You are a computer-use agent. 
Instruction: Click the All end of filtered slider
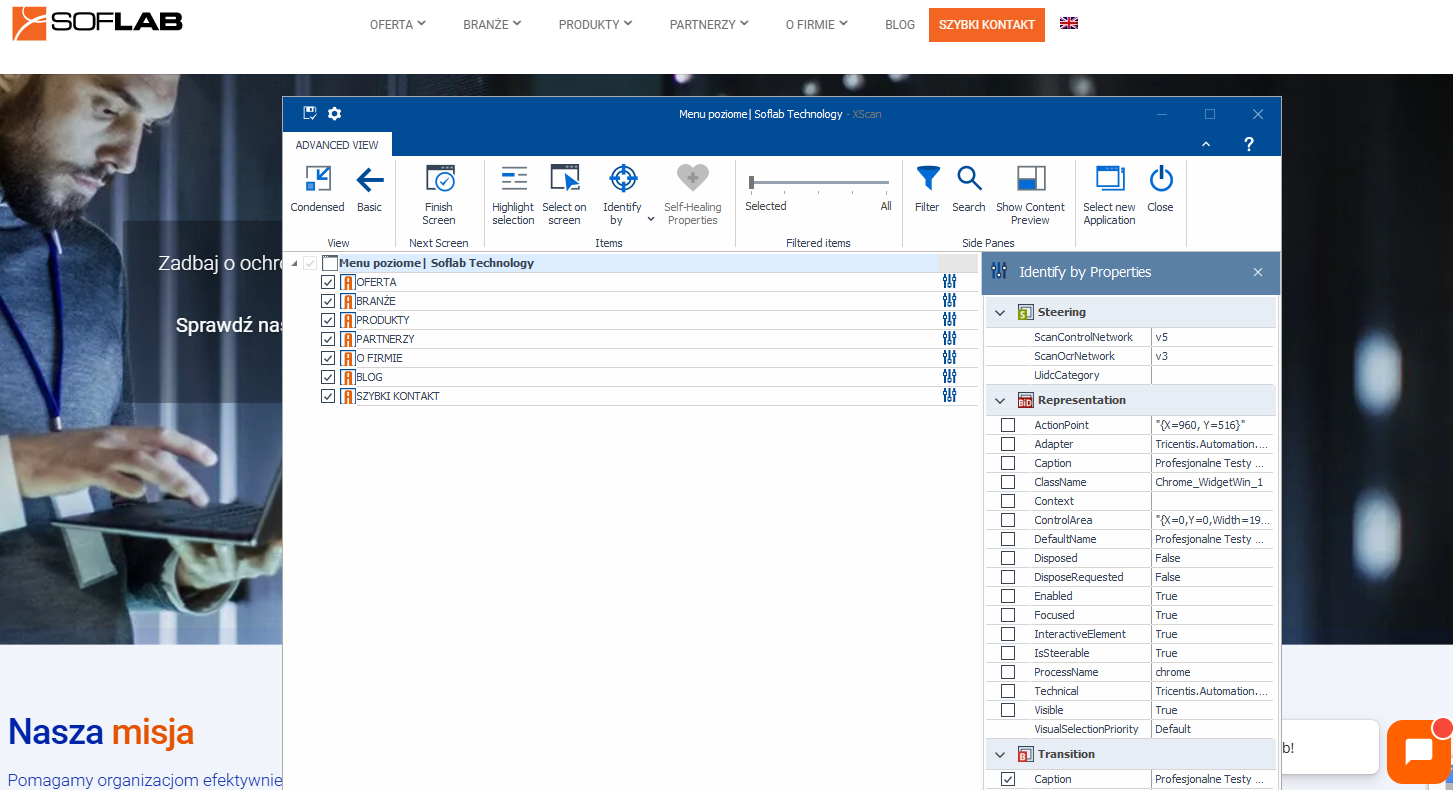pyautogui.click(x=886, y=206)
